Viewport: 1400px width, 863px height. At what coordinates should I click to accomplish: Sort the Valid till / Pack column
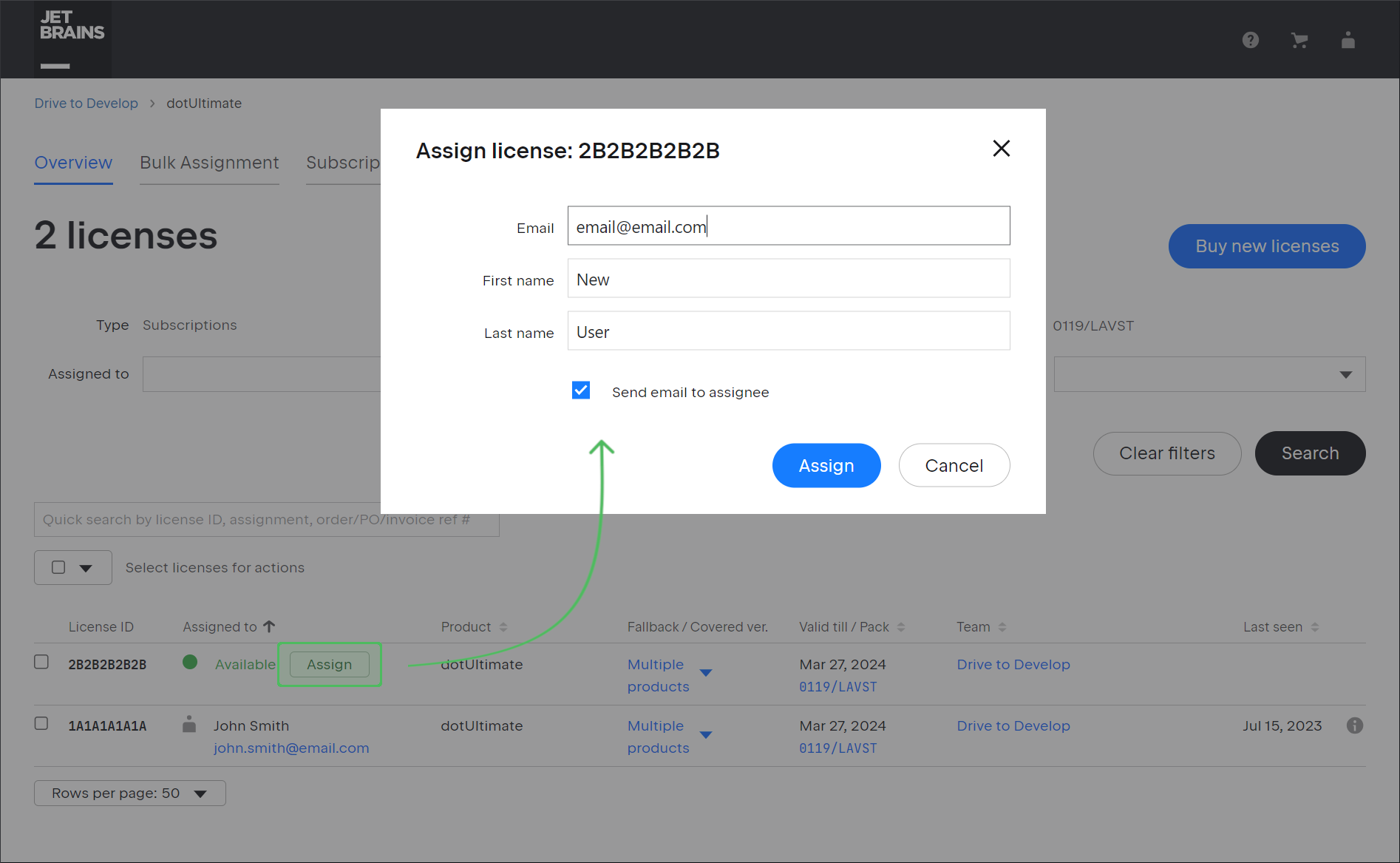point(901,627)
